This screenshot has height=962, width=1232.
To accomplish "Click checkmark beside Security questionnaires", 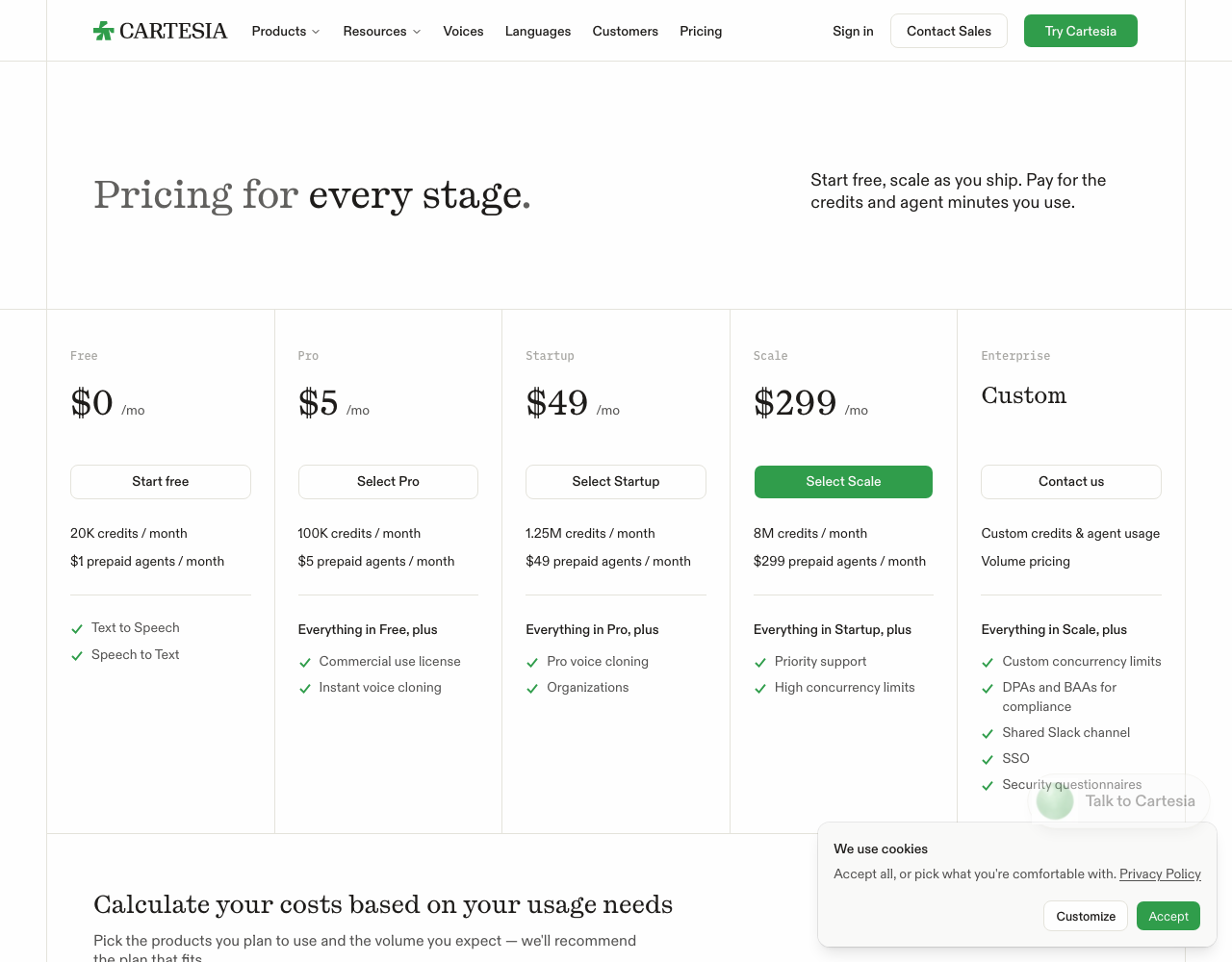I will [x=988, y=786].
